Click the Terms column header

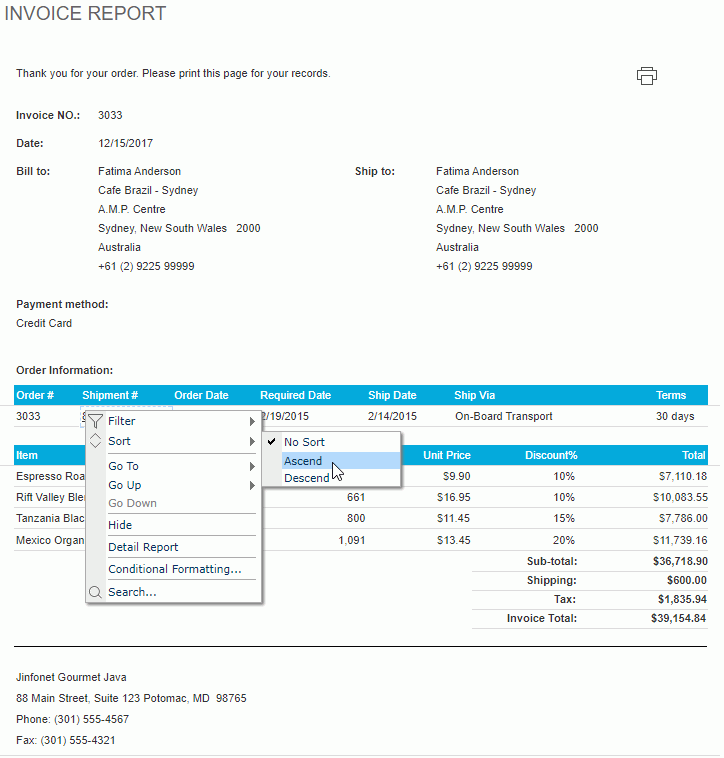click(671, 395)
